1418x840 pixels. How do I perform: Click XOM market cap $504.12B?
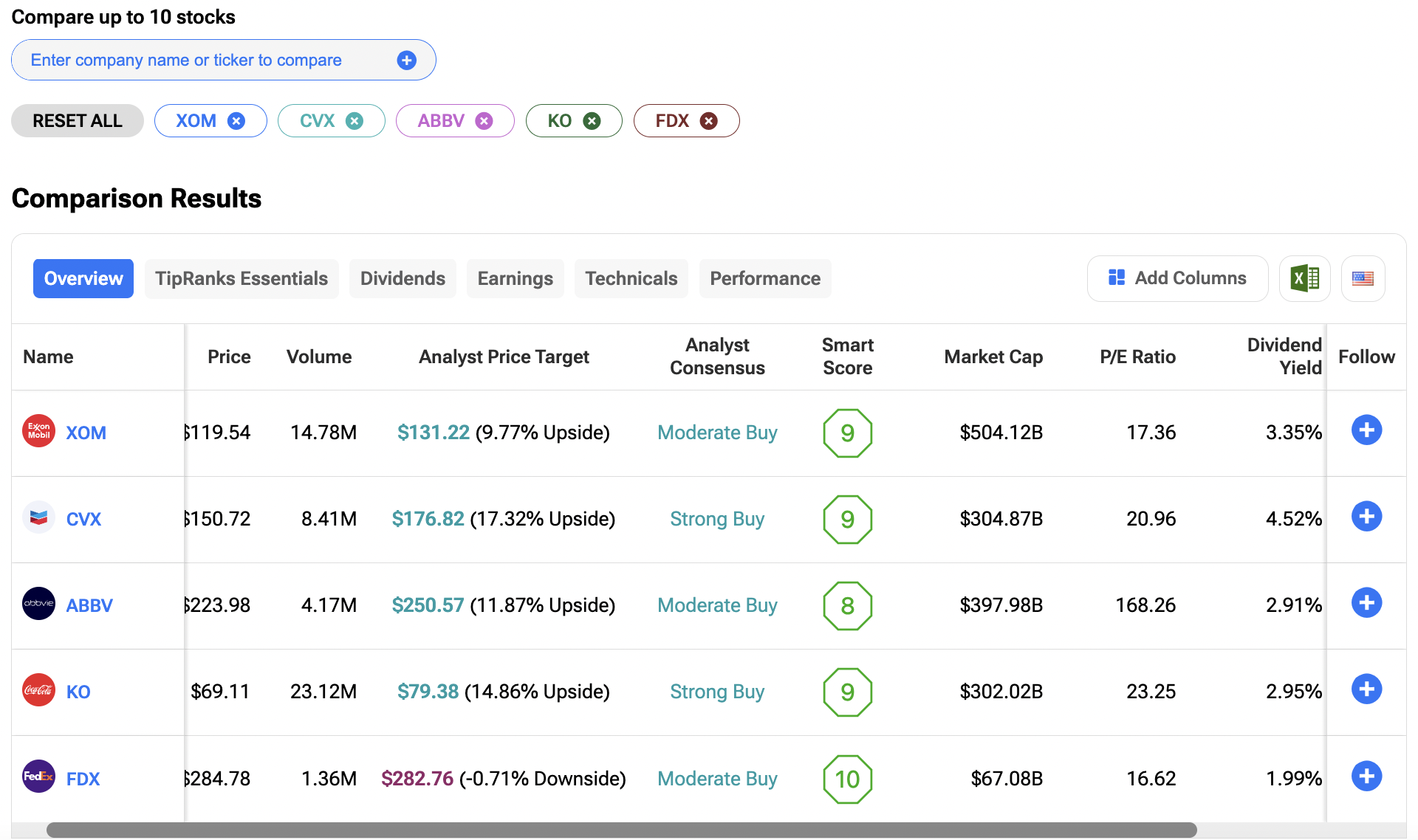pos(1001,433)
